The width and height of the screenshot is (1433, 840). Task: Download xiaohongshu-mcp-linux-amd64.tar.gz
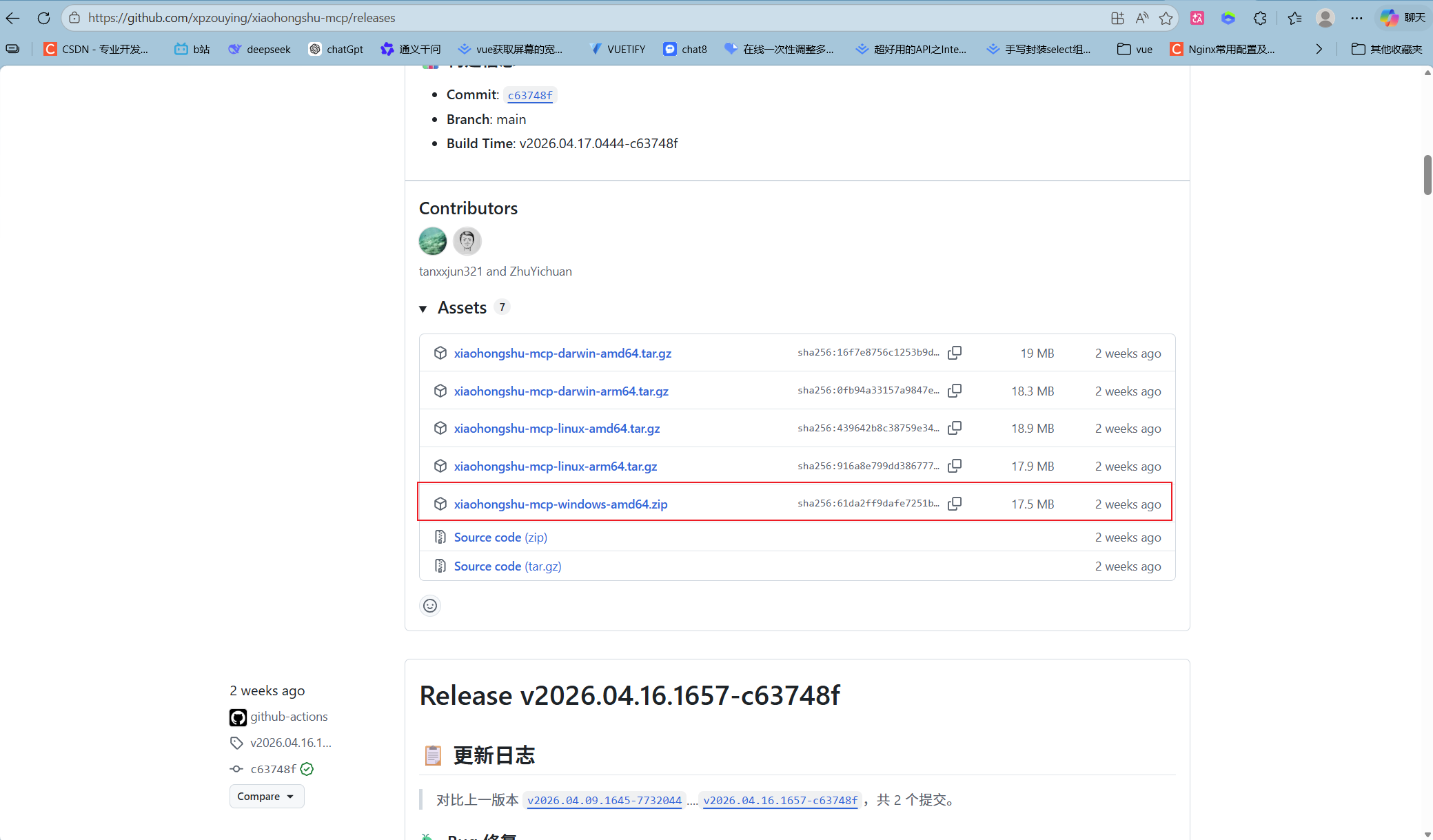pos(557,428)
